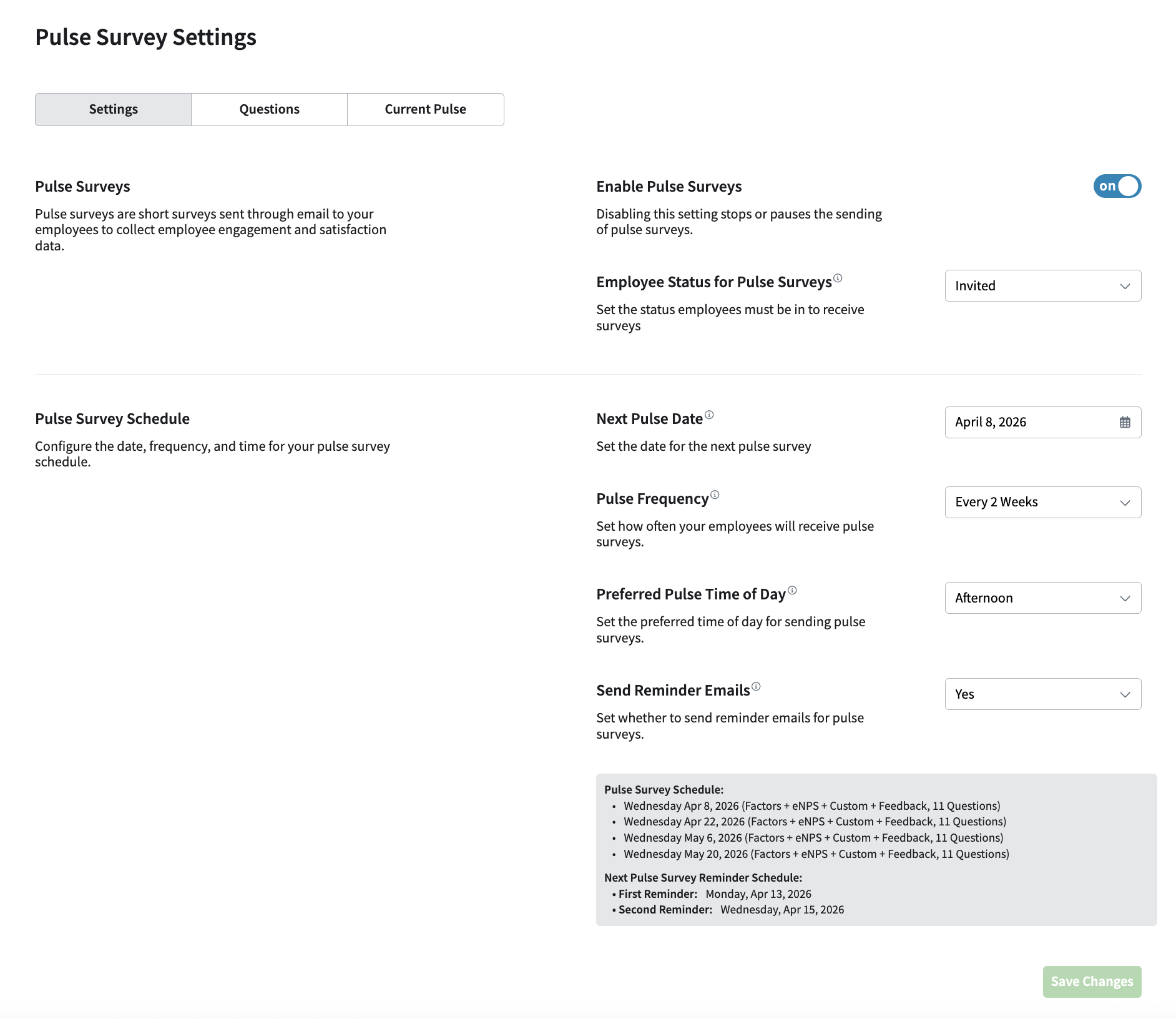Click info icon by Preferred Pulse Time of Day
The image size is (1176, 1019).
pos(792,591)
